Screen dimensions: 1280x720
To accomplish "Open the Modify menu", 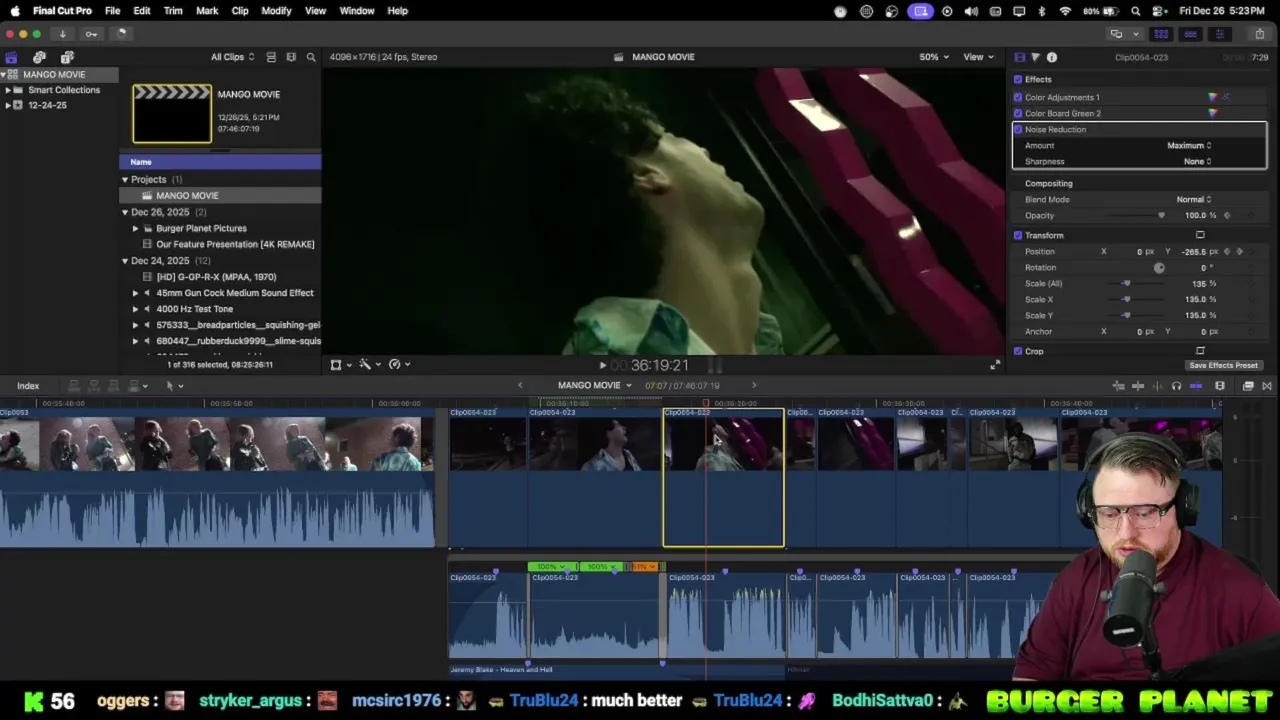I will pyautogui.click(x=276, y=11).
